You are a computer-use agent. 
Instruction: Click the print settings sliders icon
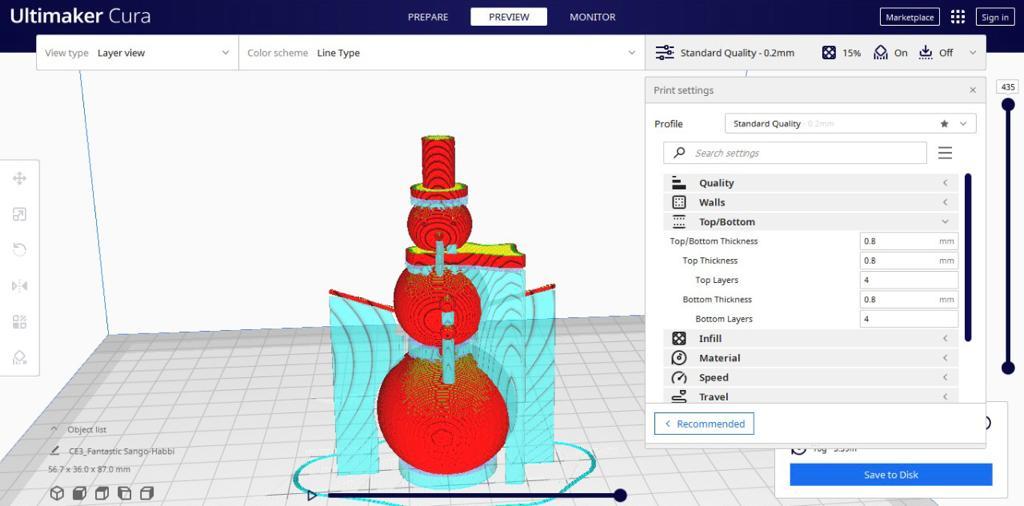(x=665, y=53)
